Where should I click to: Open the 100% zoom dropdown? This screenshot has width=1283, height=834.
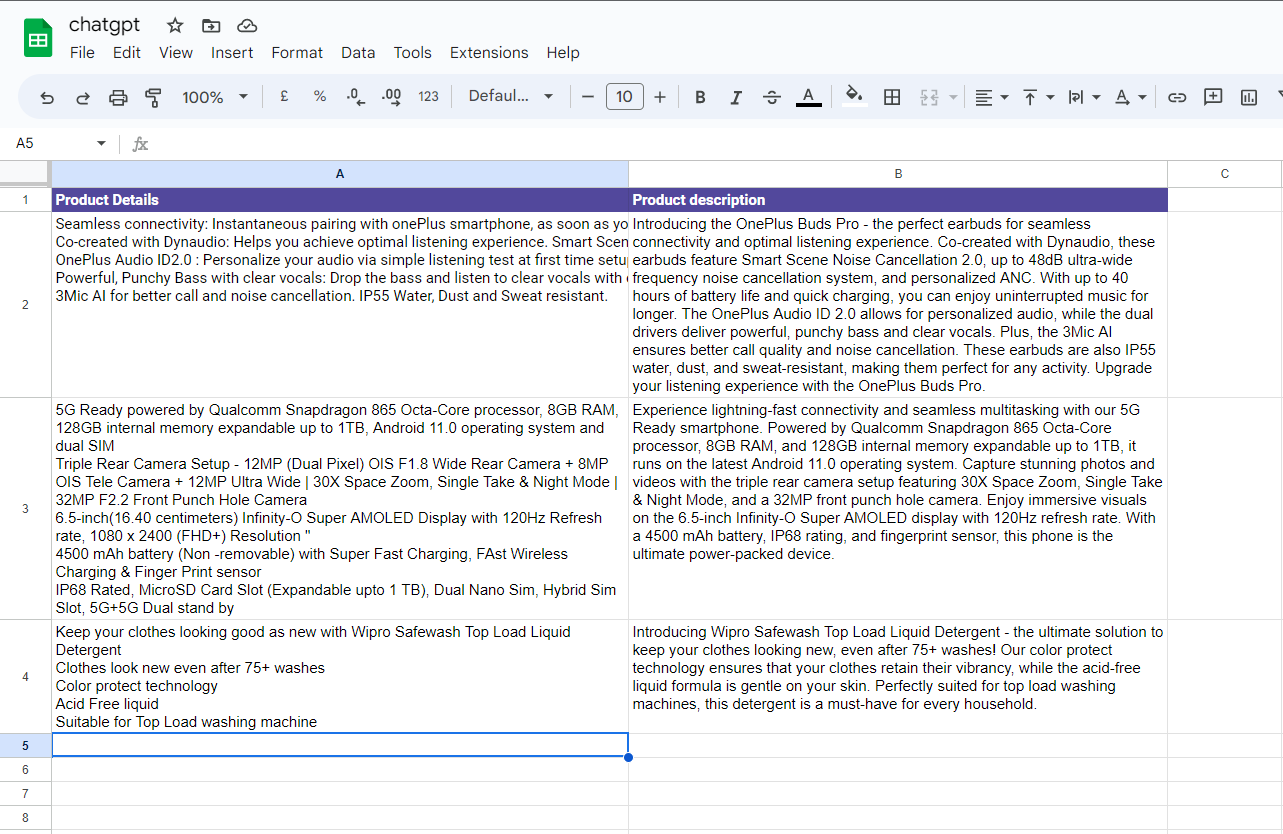point(215,97)
